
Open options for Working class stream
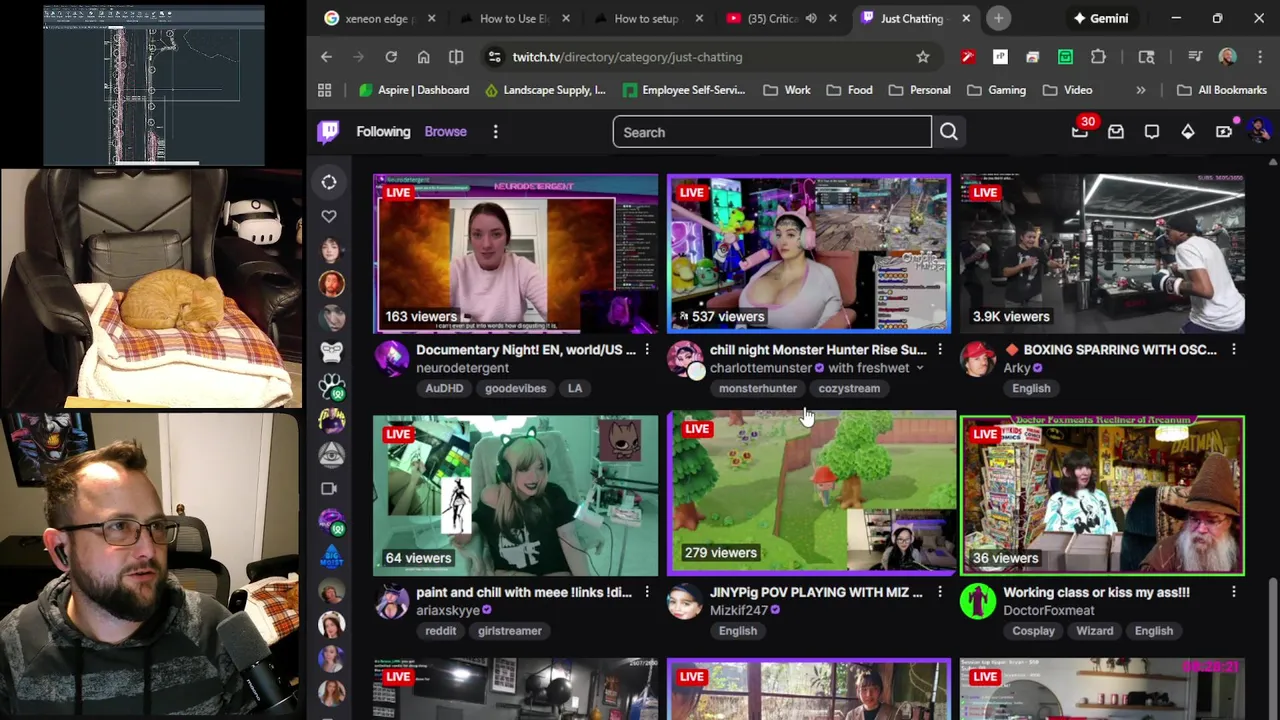click(1233, 592)
